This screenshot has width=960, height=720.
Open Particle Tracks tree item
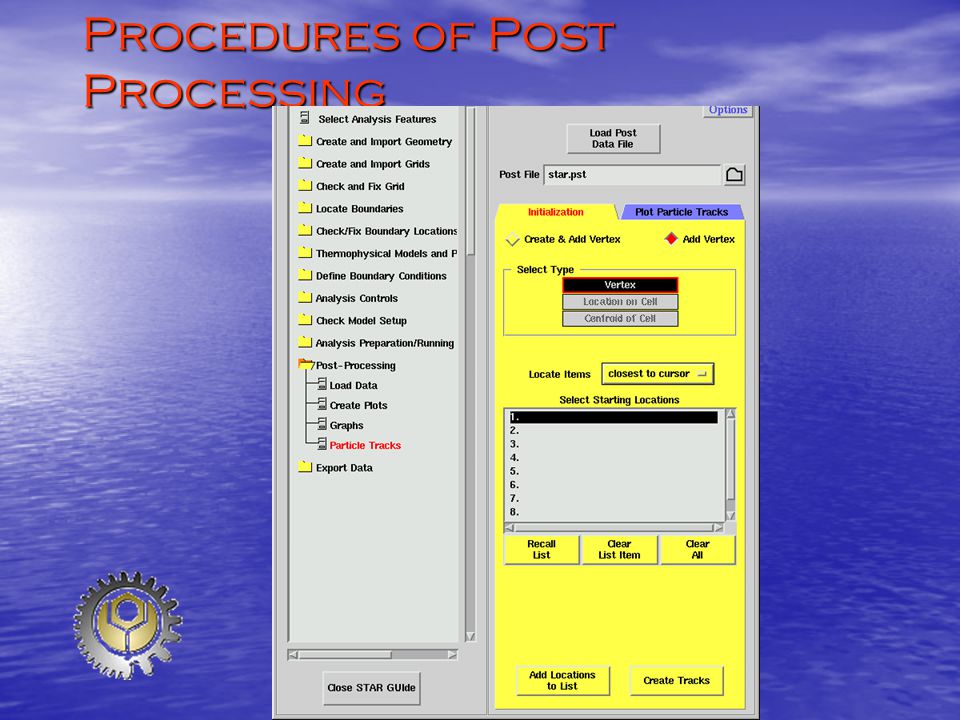[365, 445]
